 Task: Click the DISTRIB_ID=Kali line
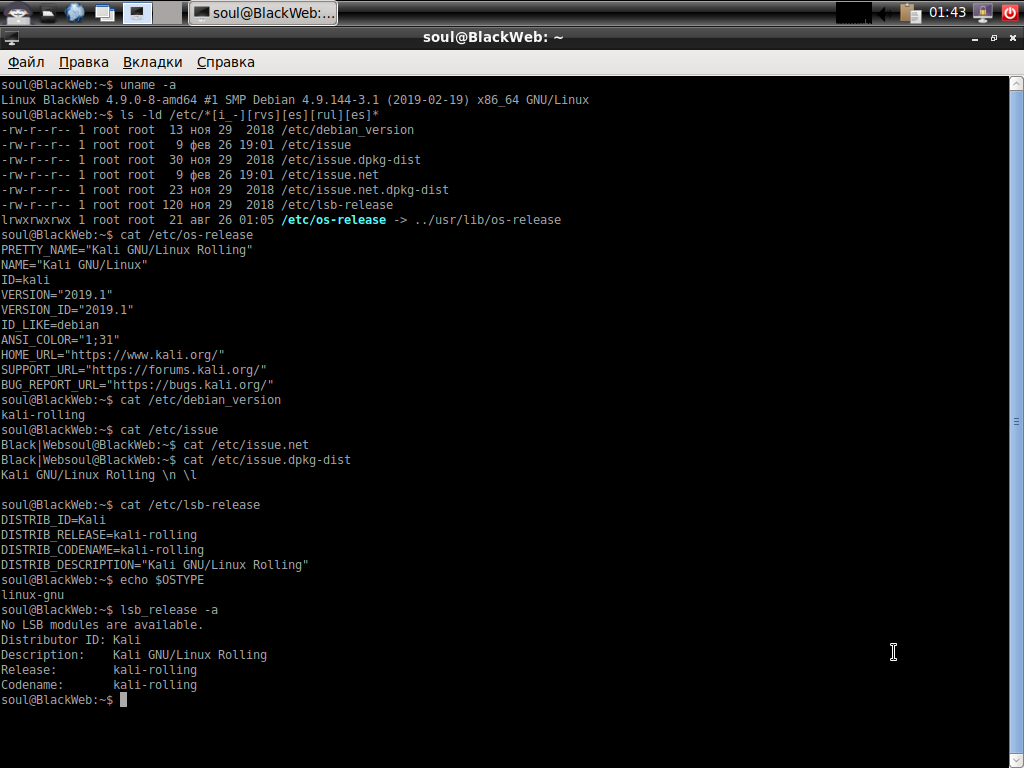(x=53, y=520)
